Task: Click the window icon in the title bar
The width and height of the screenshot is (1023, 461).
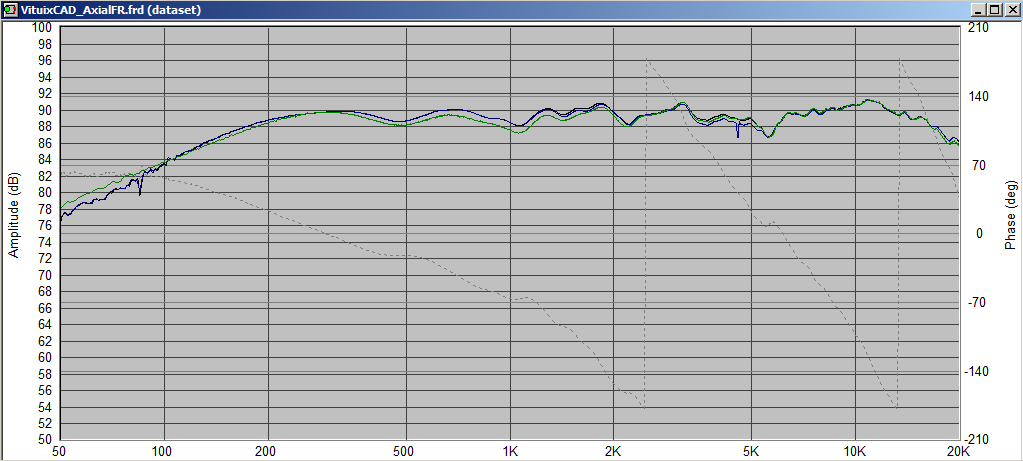Action: pos(10,10)
